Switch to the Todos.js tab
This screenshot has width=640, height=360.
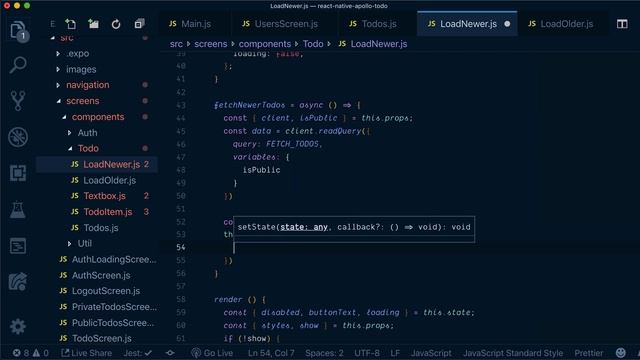pos(373,24)
